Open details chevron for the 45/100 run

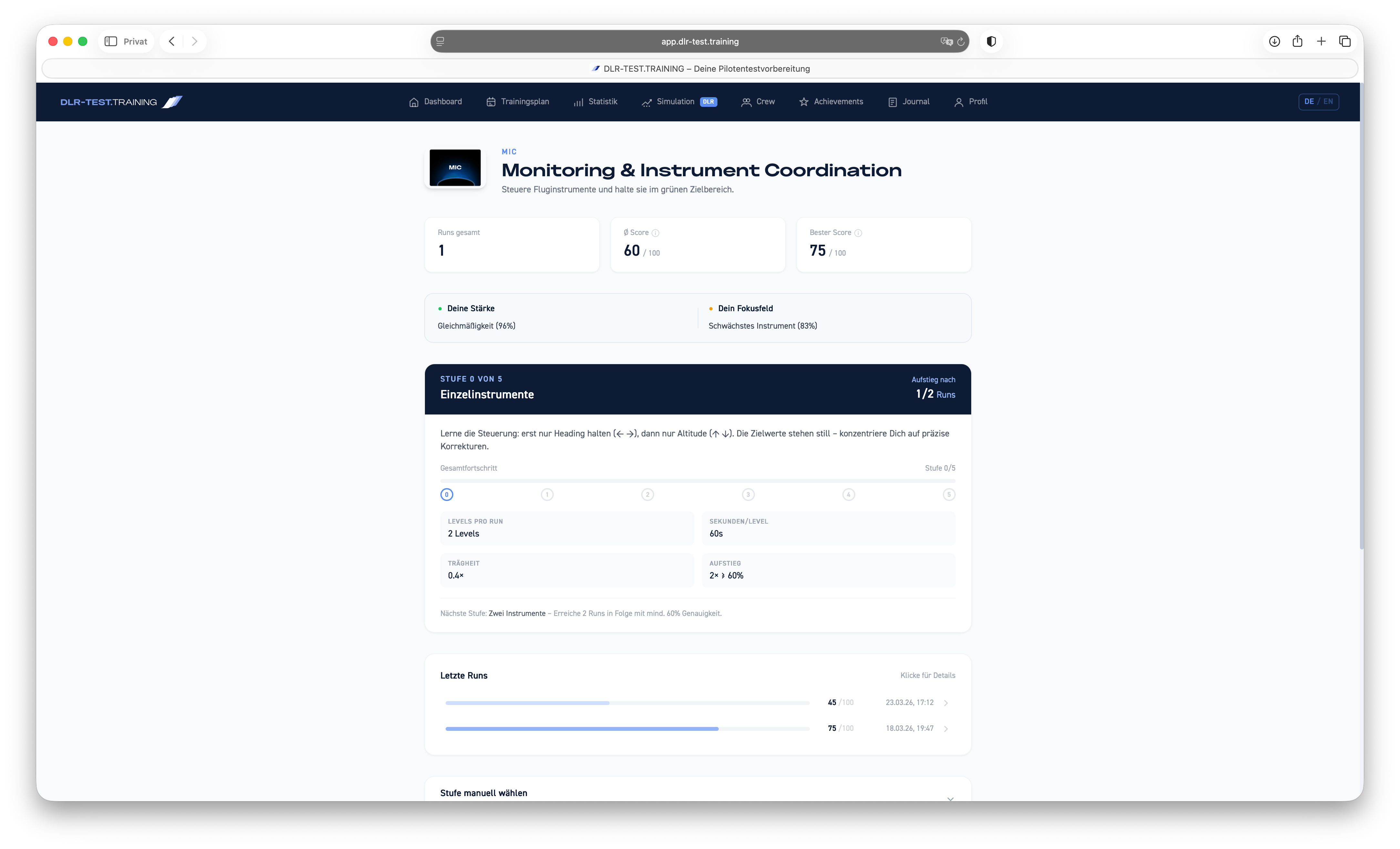pyautogui.click(x=946, y=702)
